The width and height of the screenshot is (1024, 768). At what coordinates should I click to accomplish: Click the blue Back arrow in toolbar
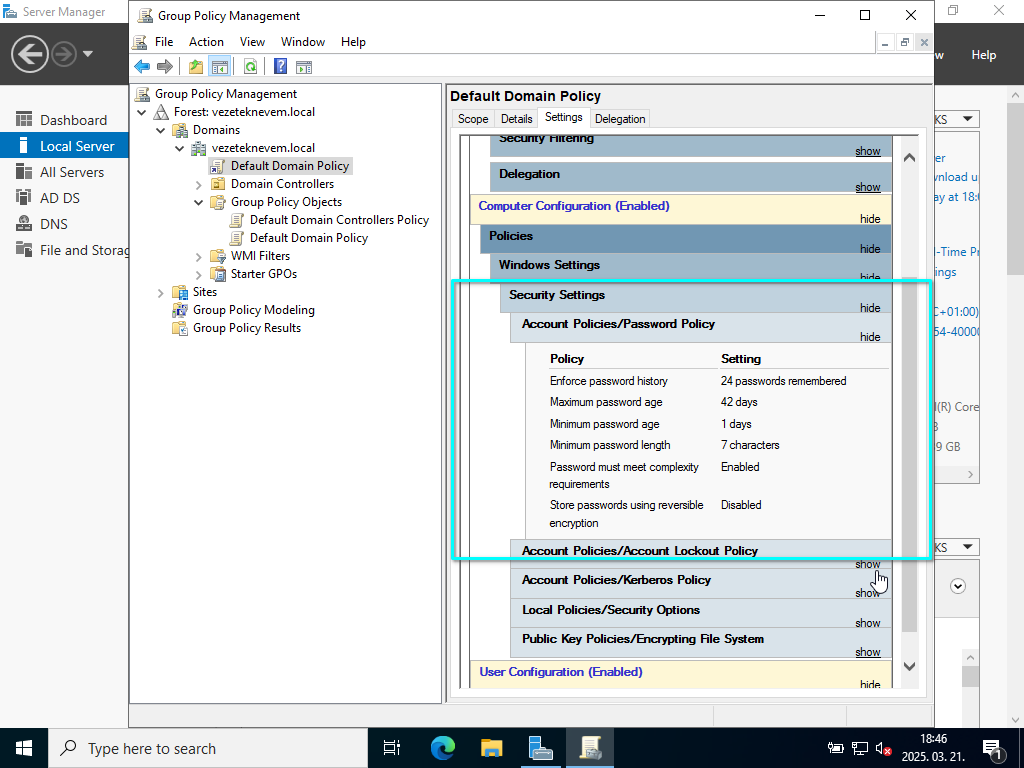click(x=142, y=67)
